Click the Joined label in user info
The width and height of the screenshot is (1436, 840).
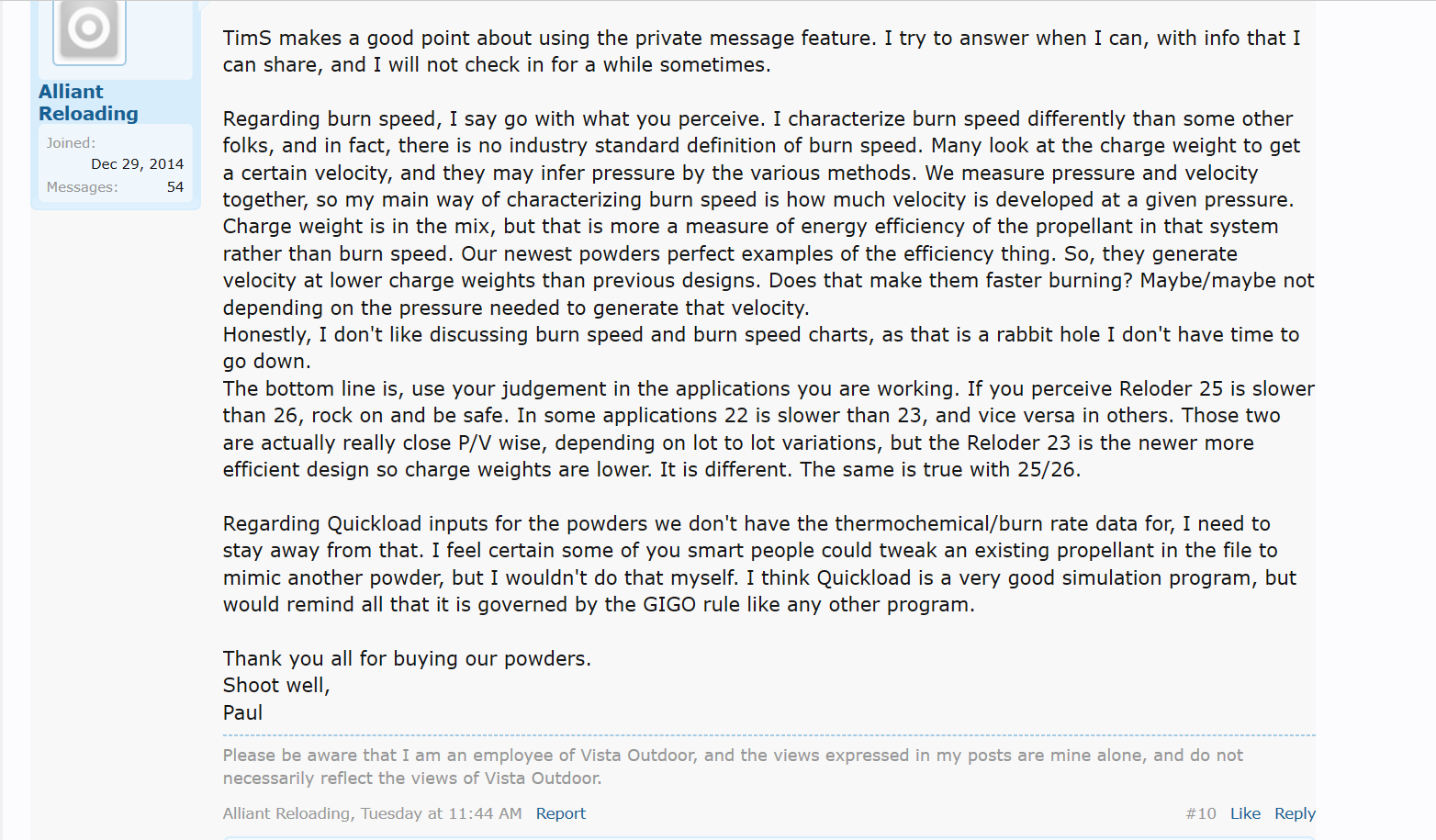click(x=71, y=143)
